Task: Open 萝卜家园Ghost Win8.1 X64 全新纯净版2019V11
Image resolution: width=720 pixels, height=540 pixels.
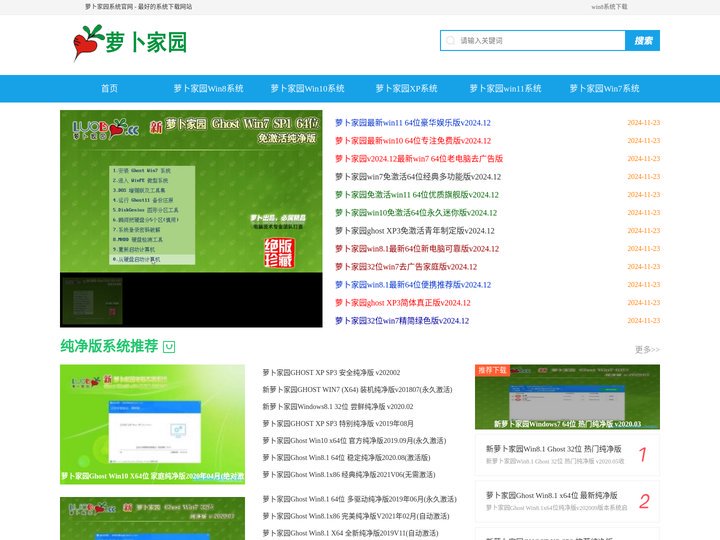Action: pyautogui.click(x=350, y=533)
